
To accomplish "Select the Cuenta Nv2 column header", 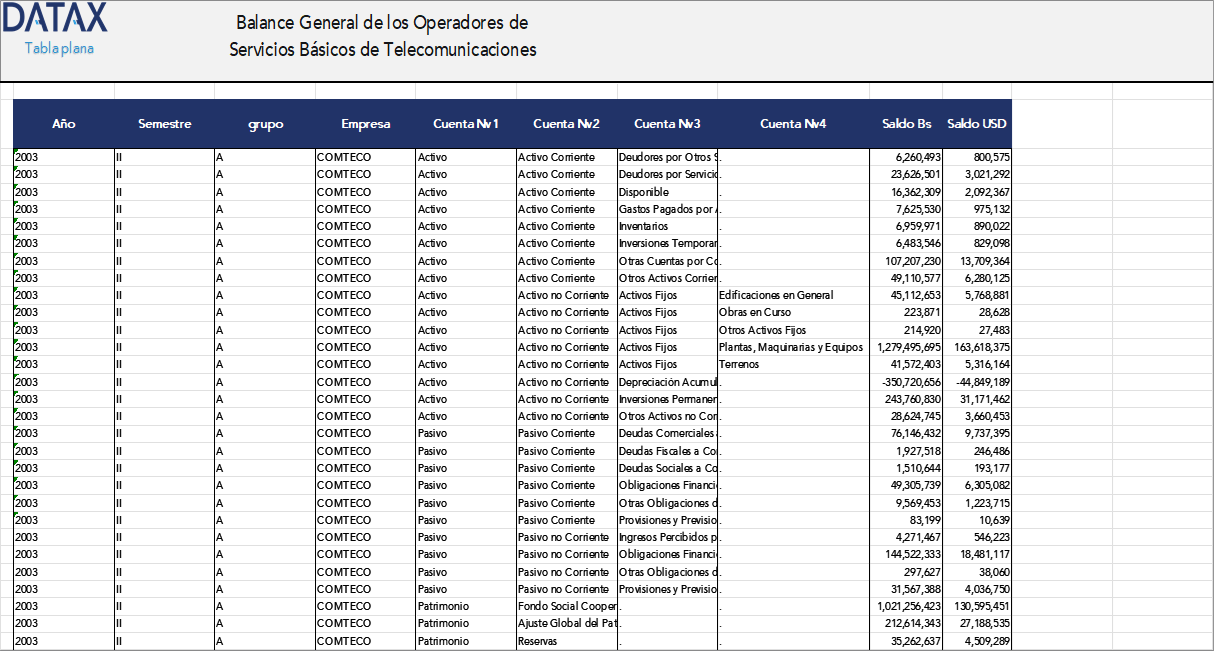I will pyautogui.click(x=567, y=124).
